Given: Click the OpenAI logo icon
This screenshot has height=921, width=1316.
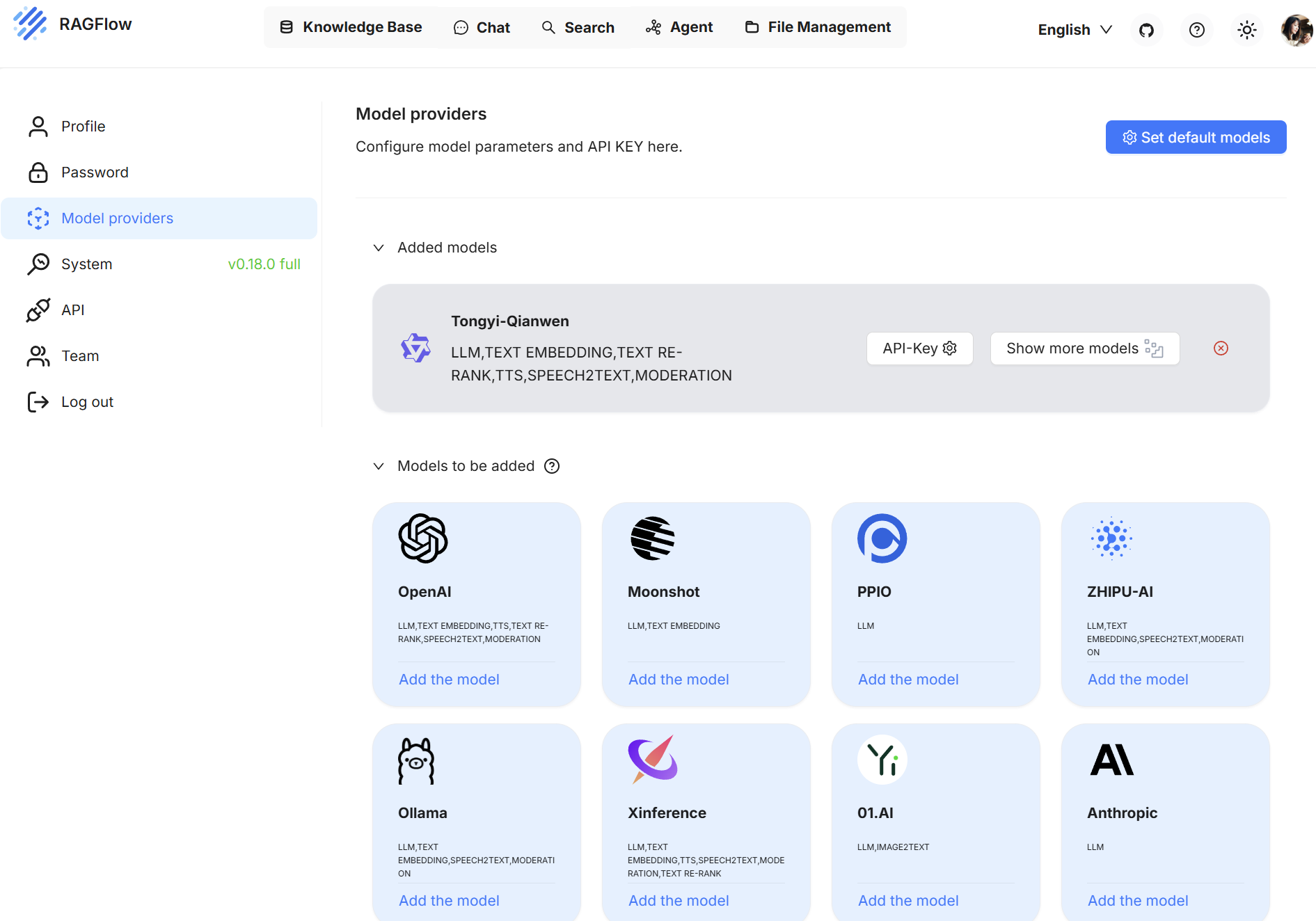Looking at the screenshot, I should tap(423, 538).
